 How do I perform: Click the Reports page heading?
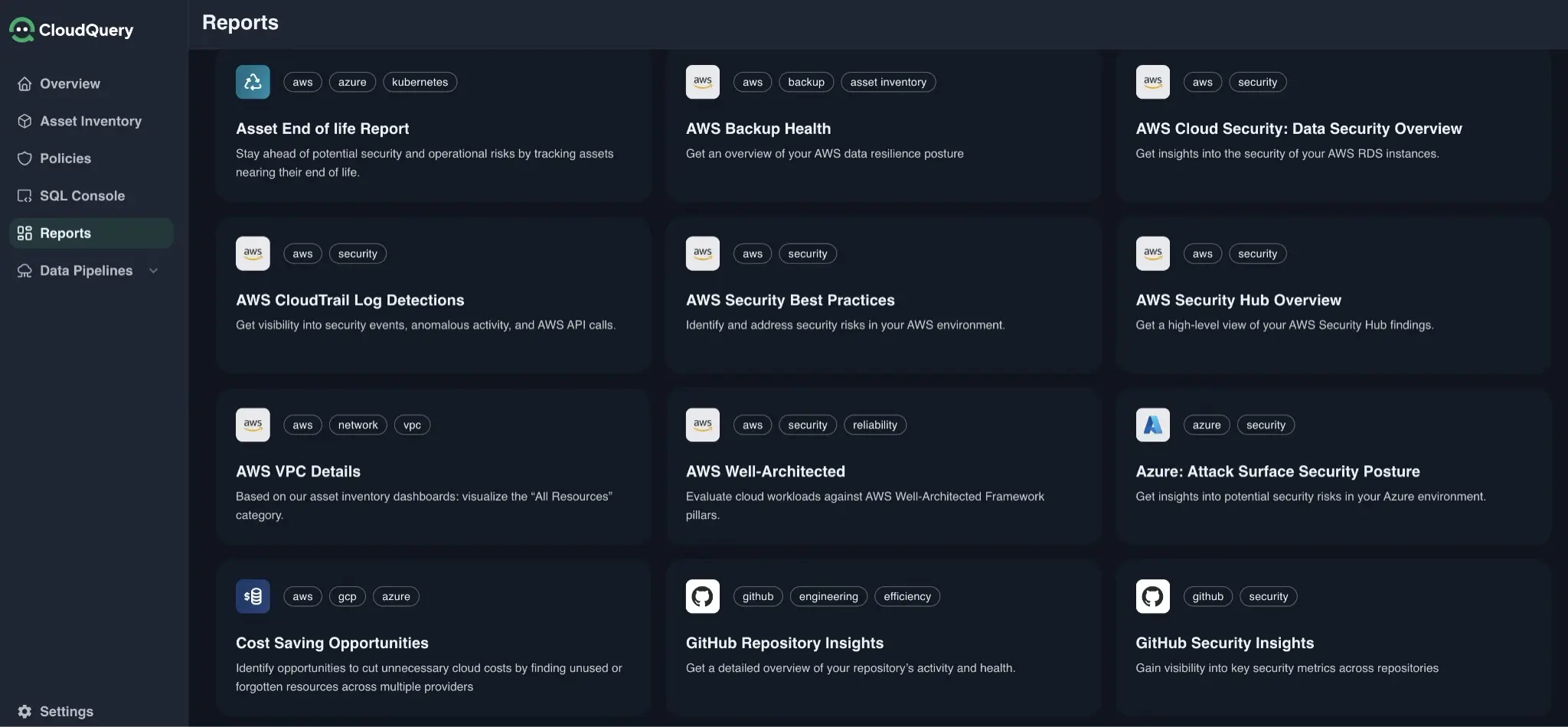click(240, 22)
